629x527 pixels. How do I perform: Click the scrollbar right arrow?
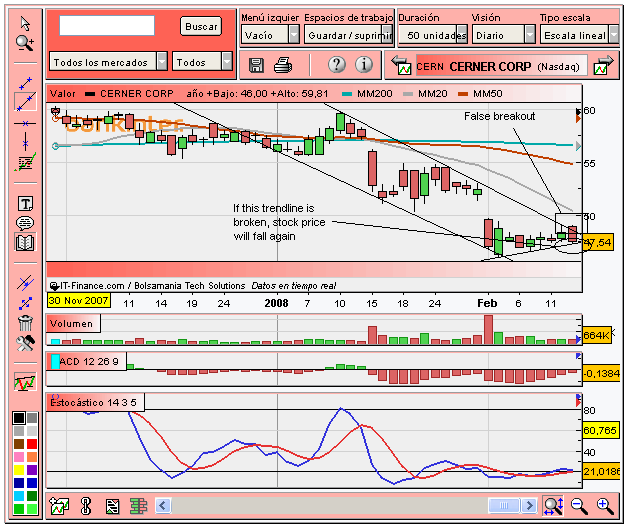coord(529,505)
